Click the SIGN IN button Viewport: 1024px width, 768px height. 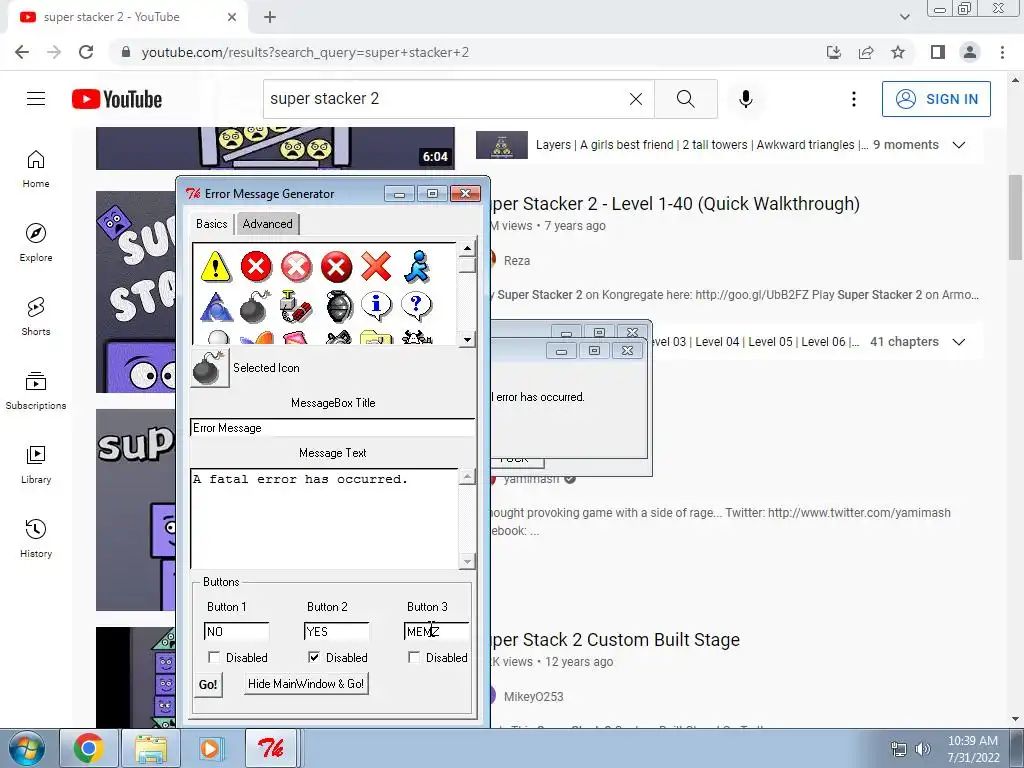pos(936,99)
